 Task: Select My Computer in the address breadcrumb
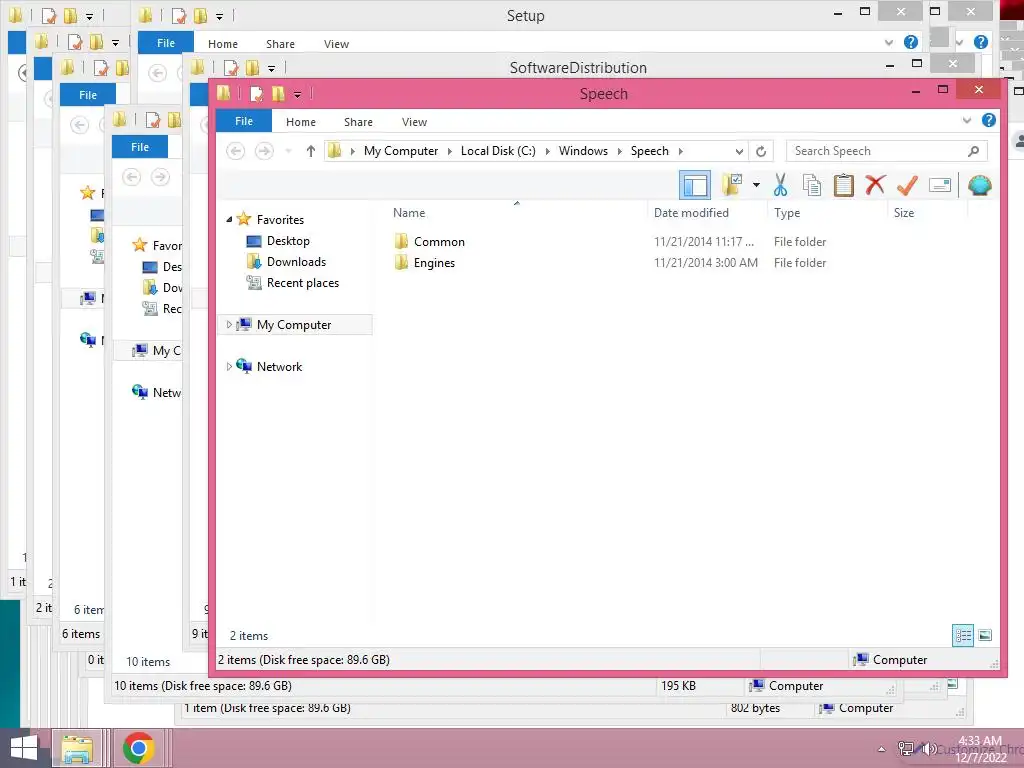point(401,151)
